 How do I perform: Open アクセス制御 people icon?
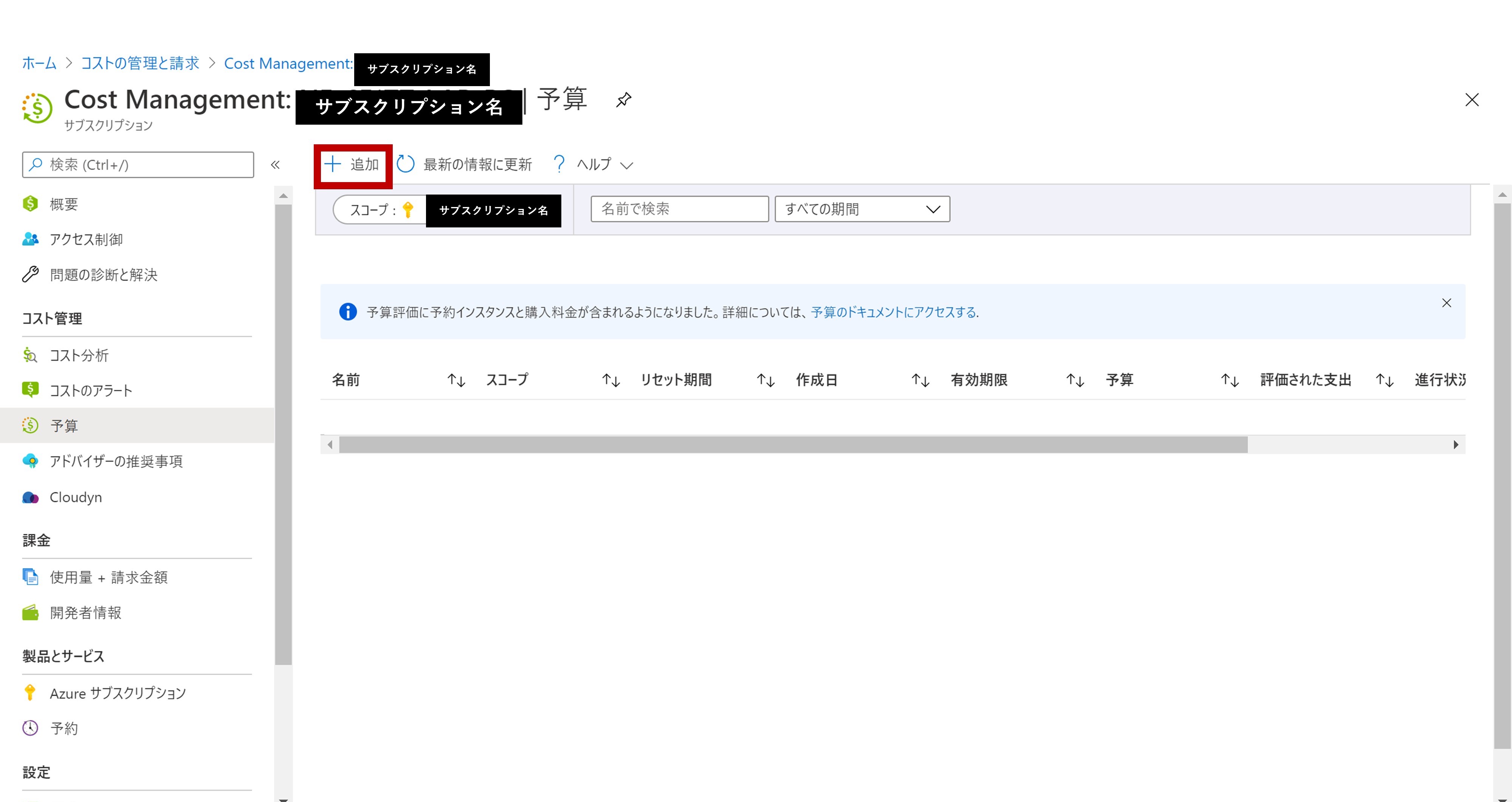(31, 240)
